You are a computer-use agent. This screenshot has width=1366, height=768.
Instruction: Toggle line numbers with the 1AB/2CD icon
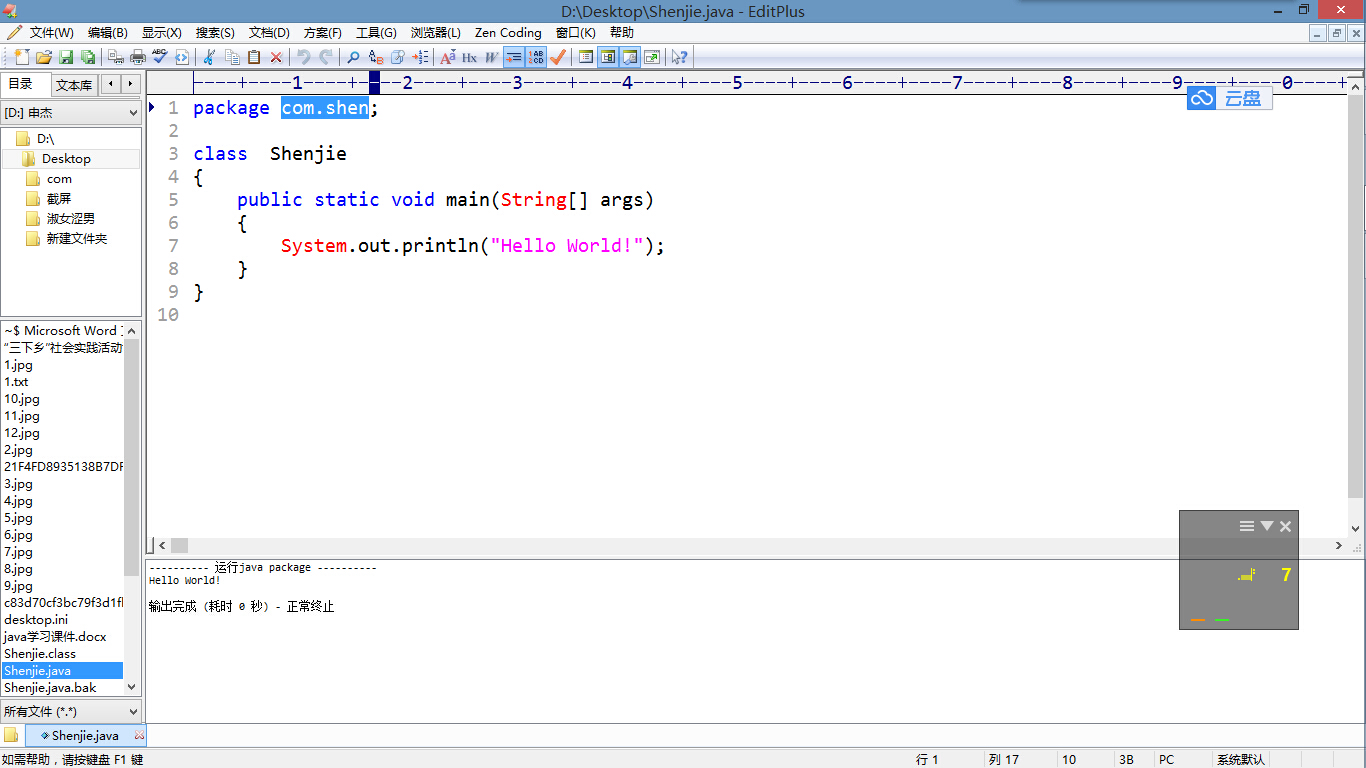tap(536, 57)
